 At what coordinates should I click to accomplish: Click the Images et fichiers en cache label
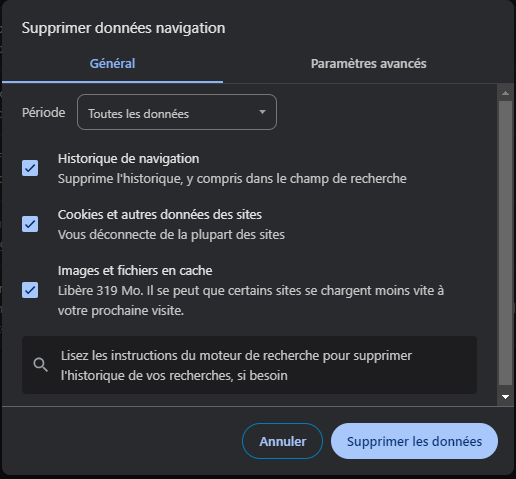(135, 271)
